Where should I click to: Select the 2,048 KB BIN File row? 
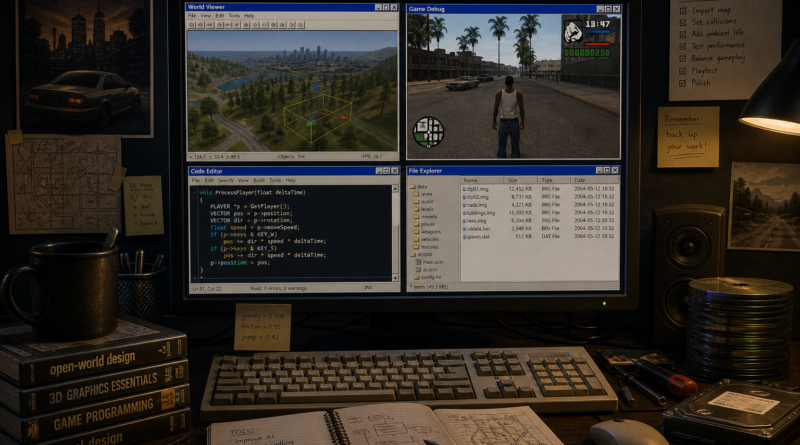tap(540, 229)
